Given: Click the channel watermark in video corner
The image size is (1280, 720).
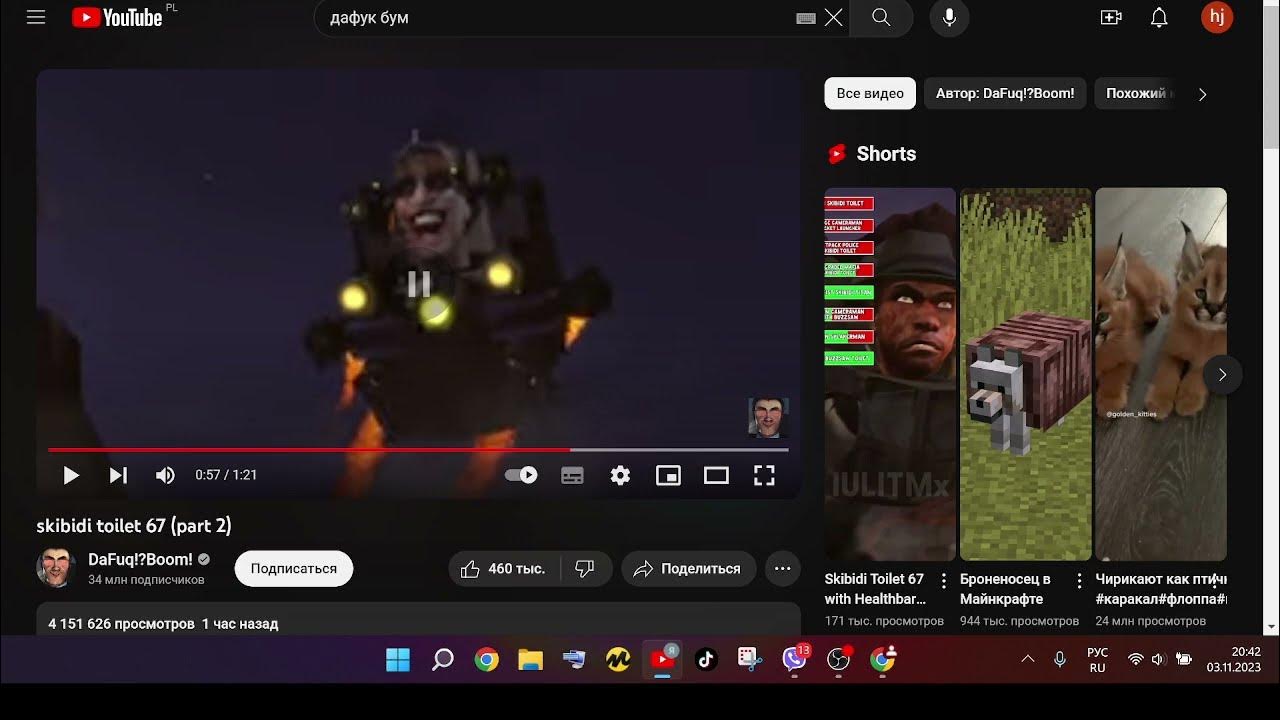Looking at the screenshot, I should click(768, 418).
